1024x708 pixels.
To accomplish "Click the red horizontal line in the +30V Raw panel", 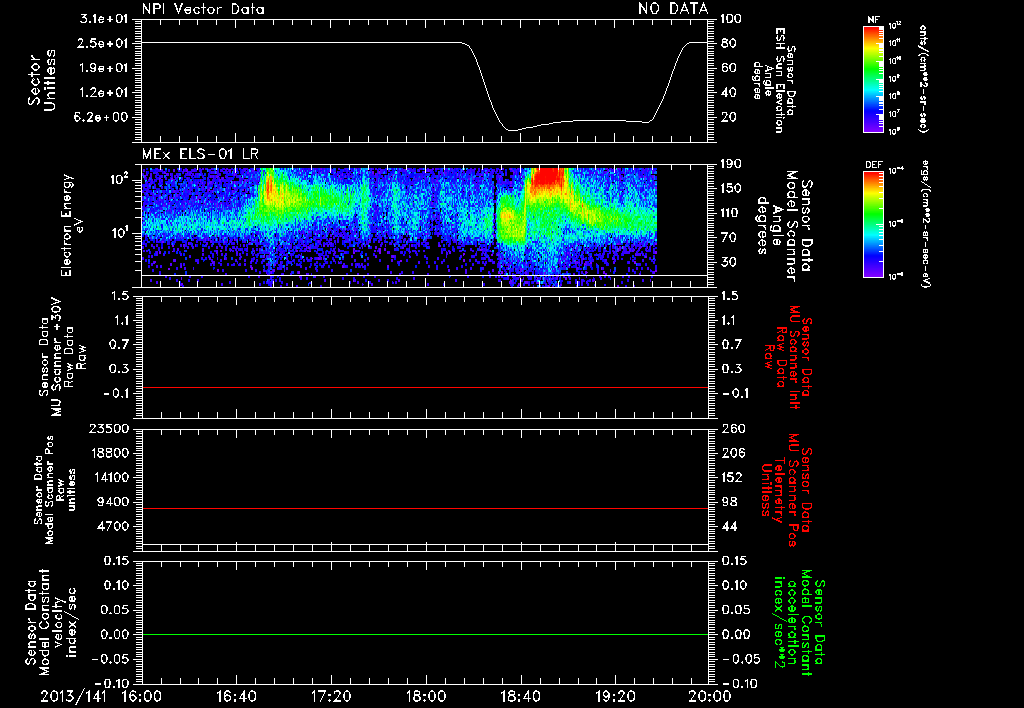I will click(424, 387).
